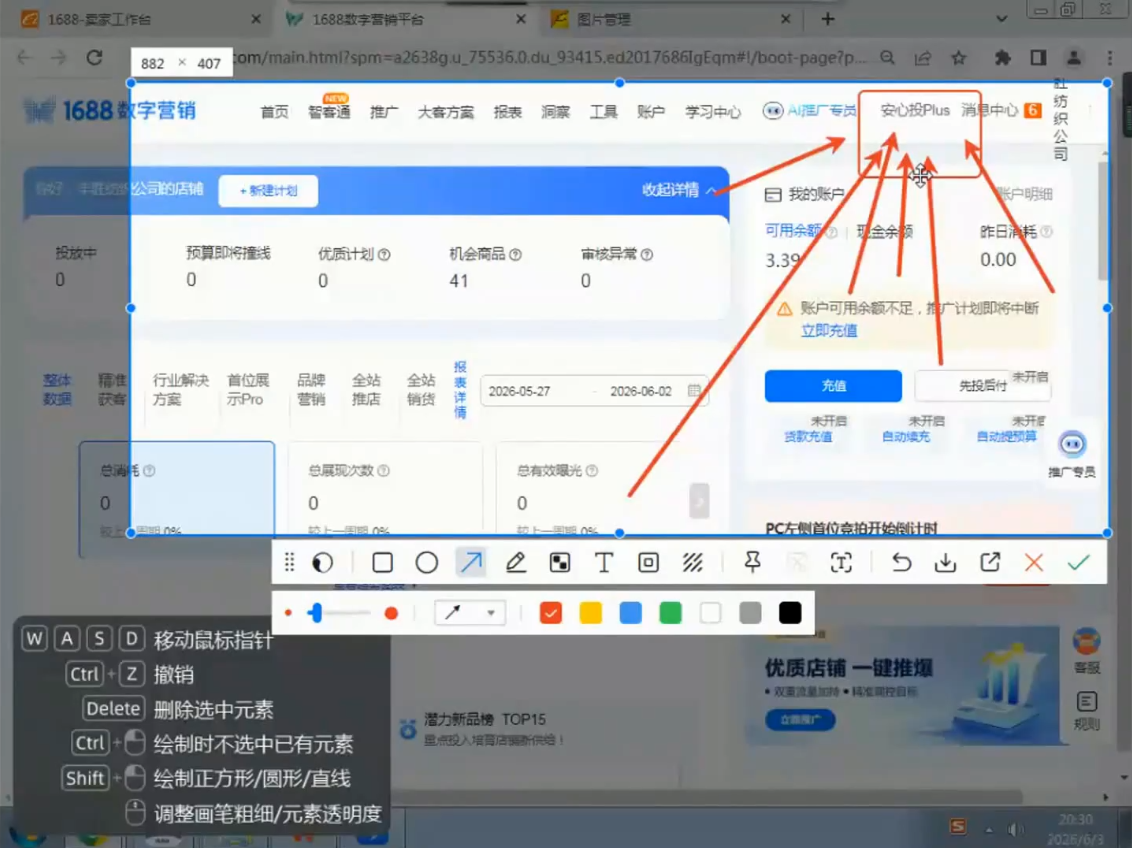The width and height of the screenshot is (1132, 848).
Task: Select the mosaic blur tool
Action: (560, 562)
